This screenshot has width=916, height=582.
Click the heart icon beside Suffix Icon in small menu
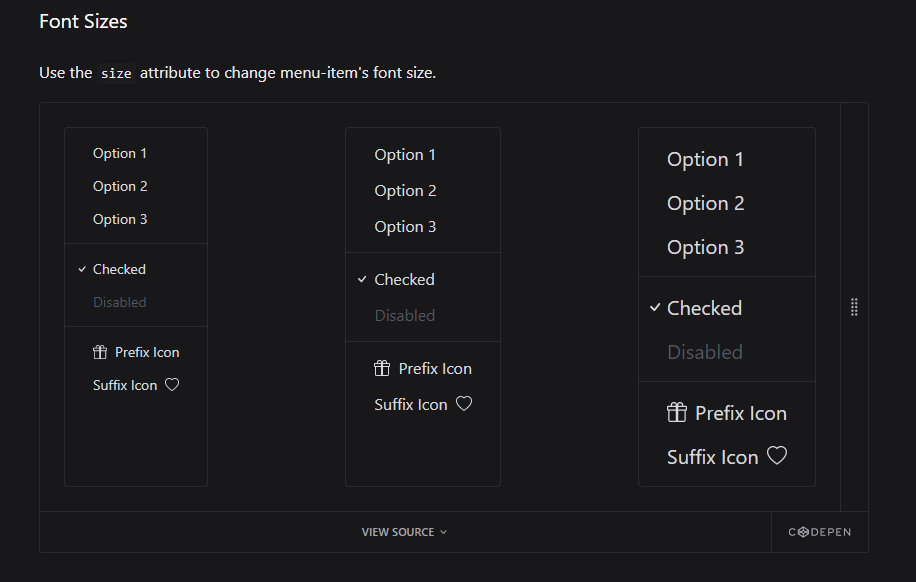[x=170, y=385]
